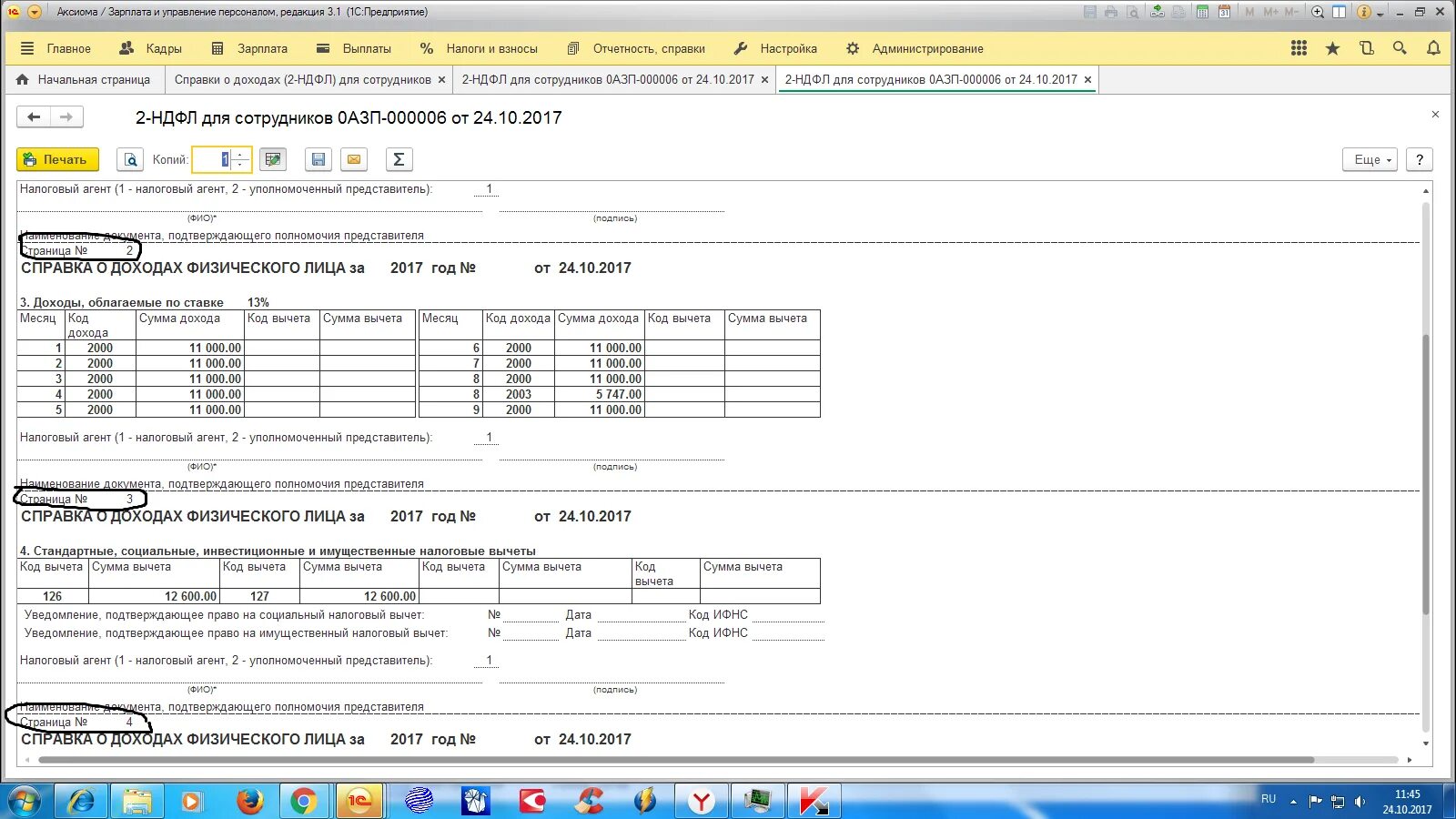1456x819 pixels.
Task: Open the About info icon
Action: (1363, 12)
